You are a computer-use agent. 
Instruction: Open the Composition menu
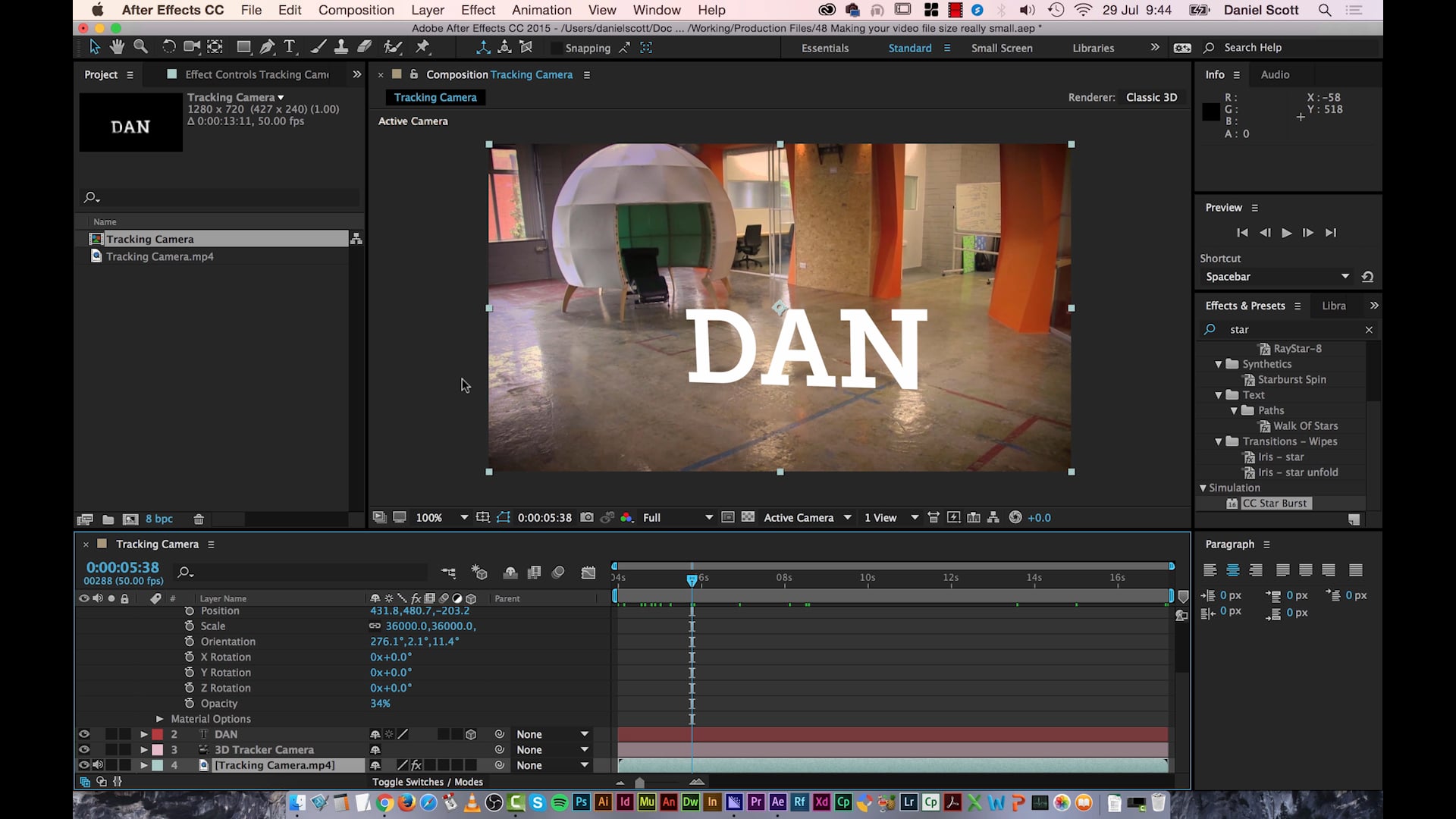[356, 10]
